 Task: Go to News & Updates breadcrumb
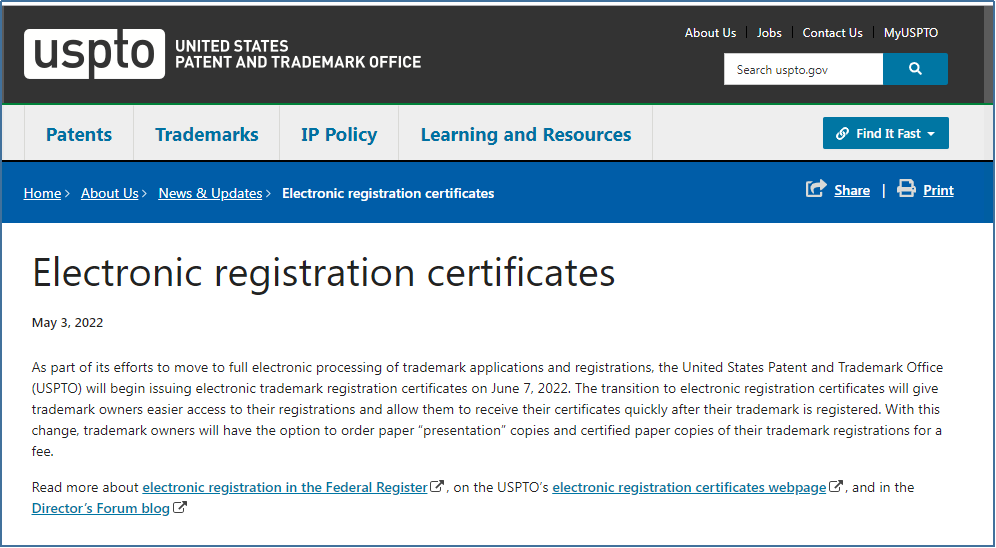210,193
